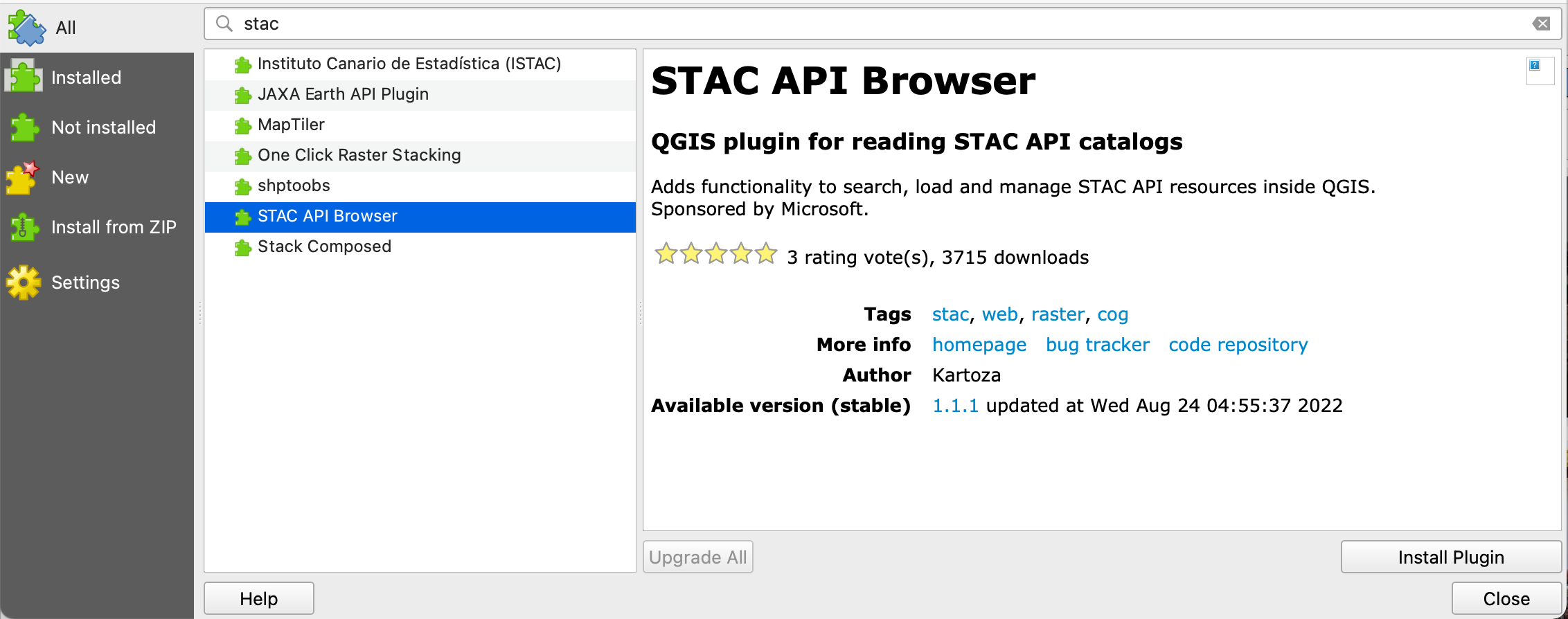Select STAC API Browser in list
Screen dimensions: 1568x619
pos(420,217)
